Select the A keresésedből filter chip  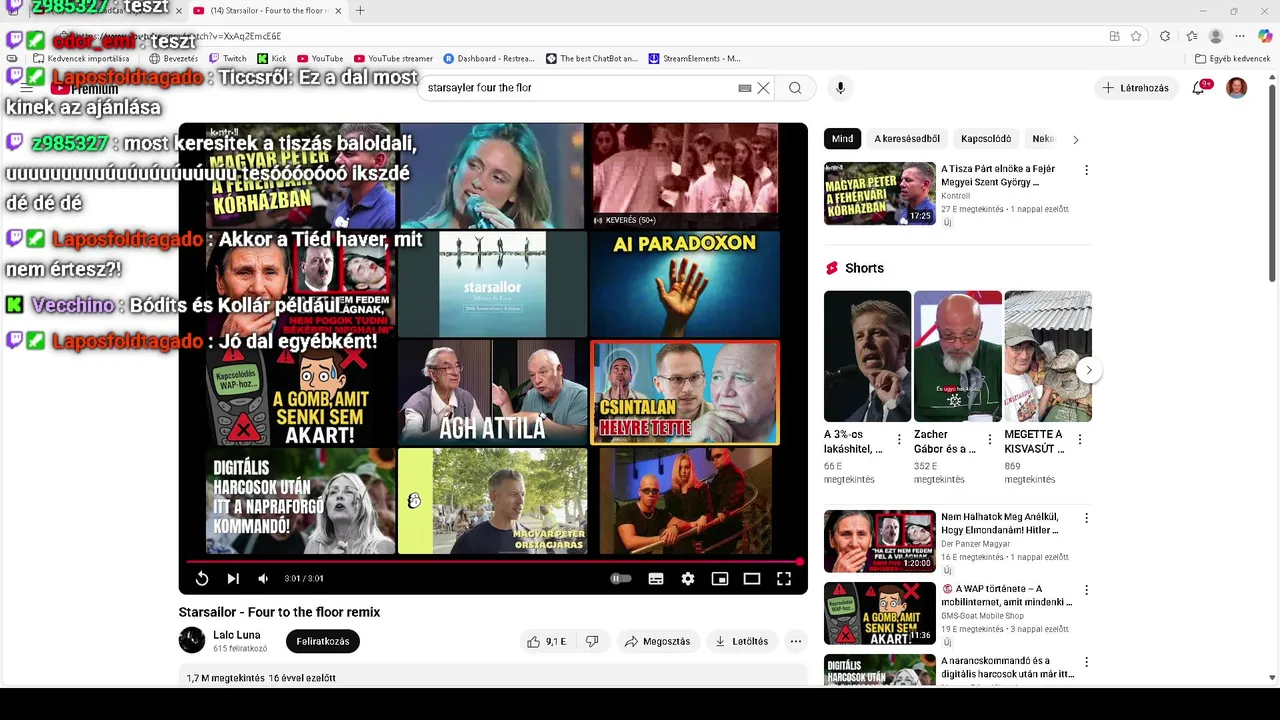[907, 139]
